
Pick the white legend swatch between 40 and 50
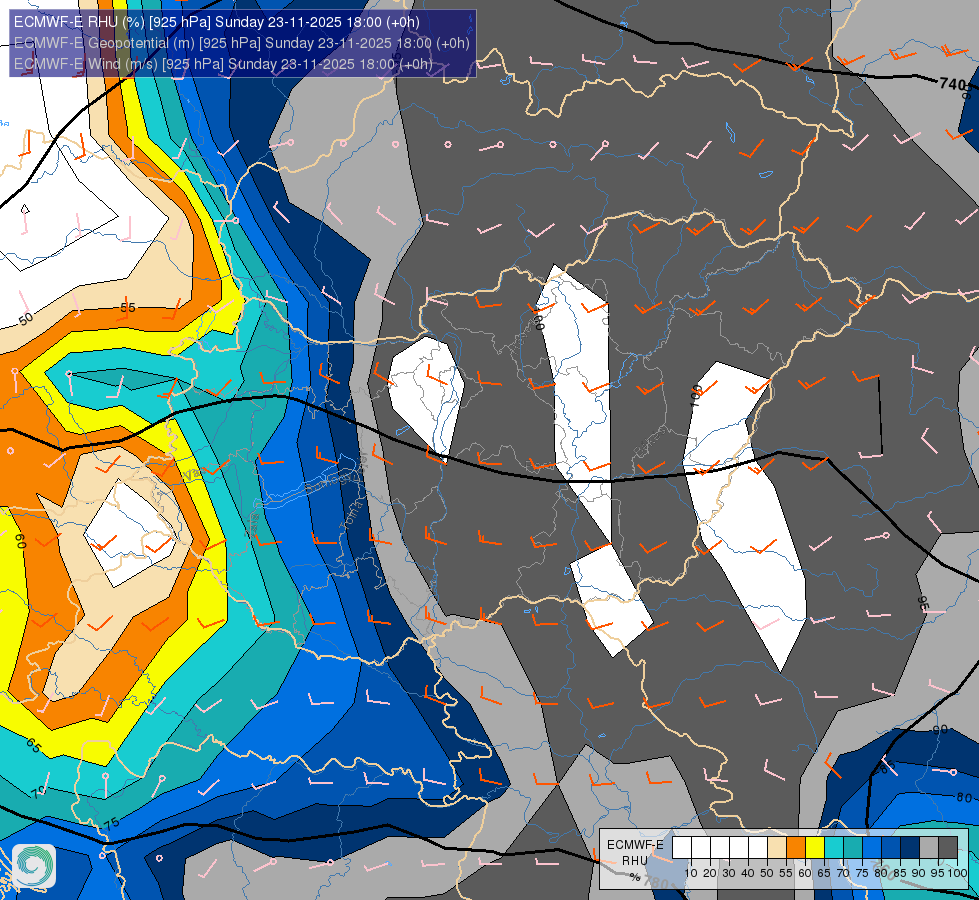coord(758,847)
